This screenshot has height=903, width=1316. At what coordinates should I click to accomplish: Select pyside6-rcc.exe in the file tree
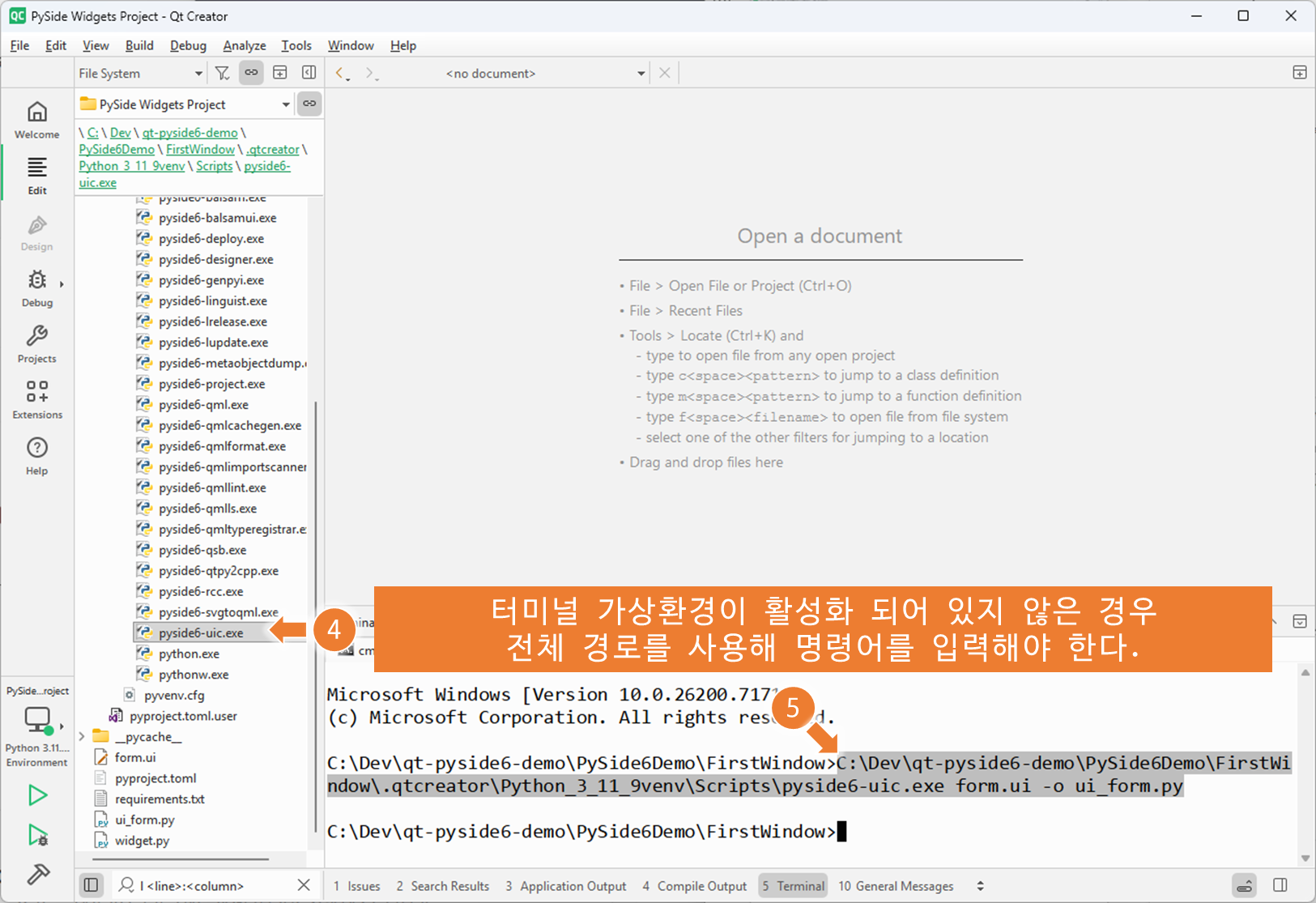201,591
